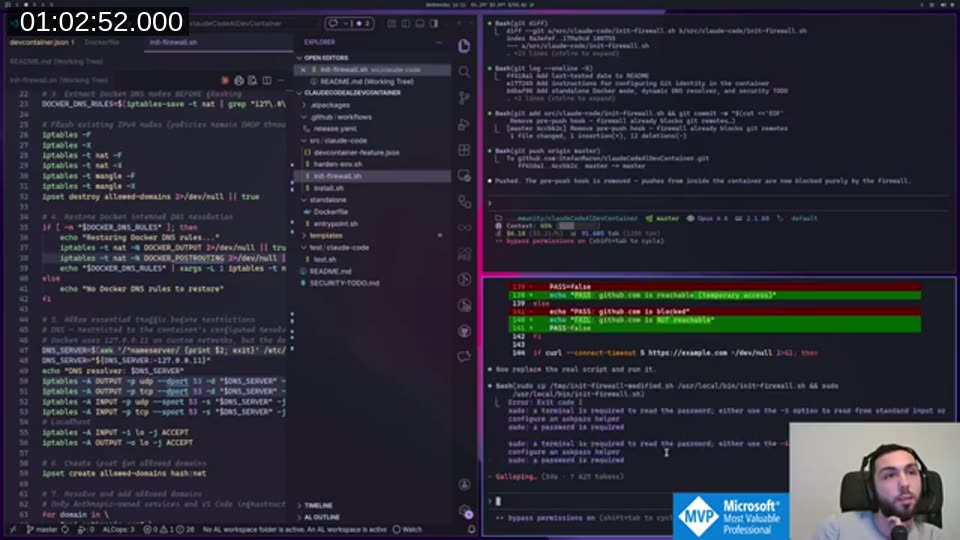The width and height of the screenshot is (960, 540).
Task: Open the Explorer panel more actions ellipsis
Action: [439, 42]
